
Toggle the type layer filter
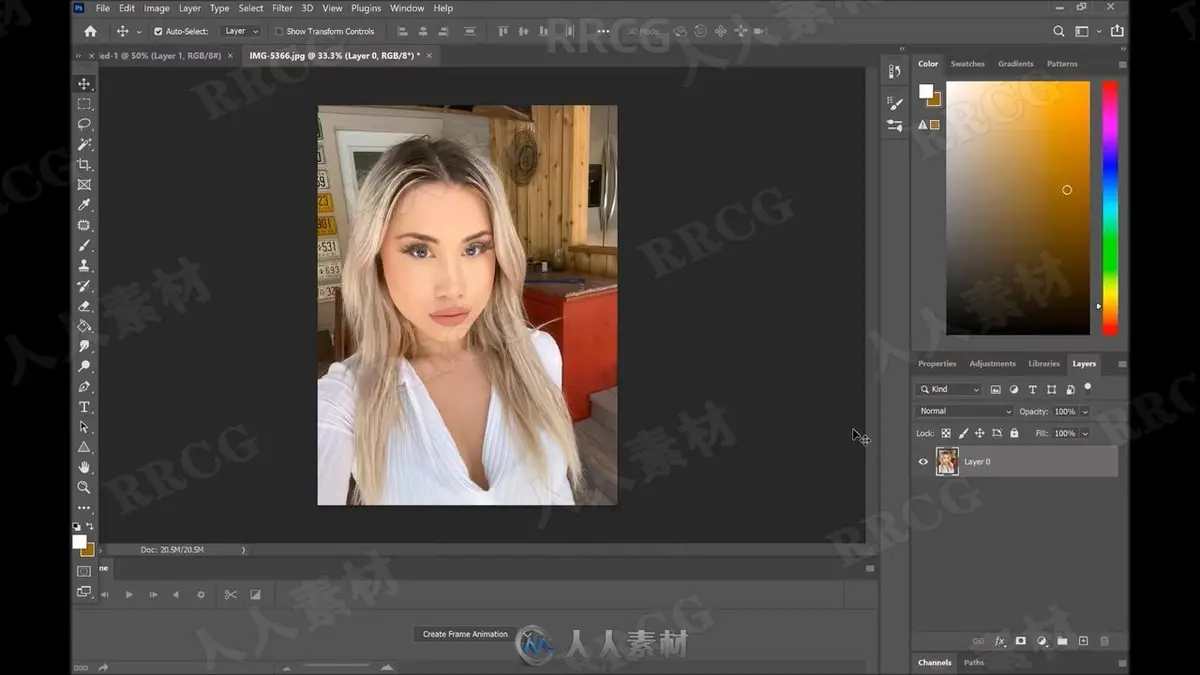pyautogui.click(x=1033, y=389)
